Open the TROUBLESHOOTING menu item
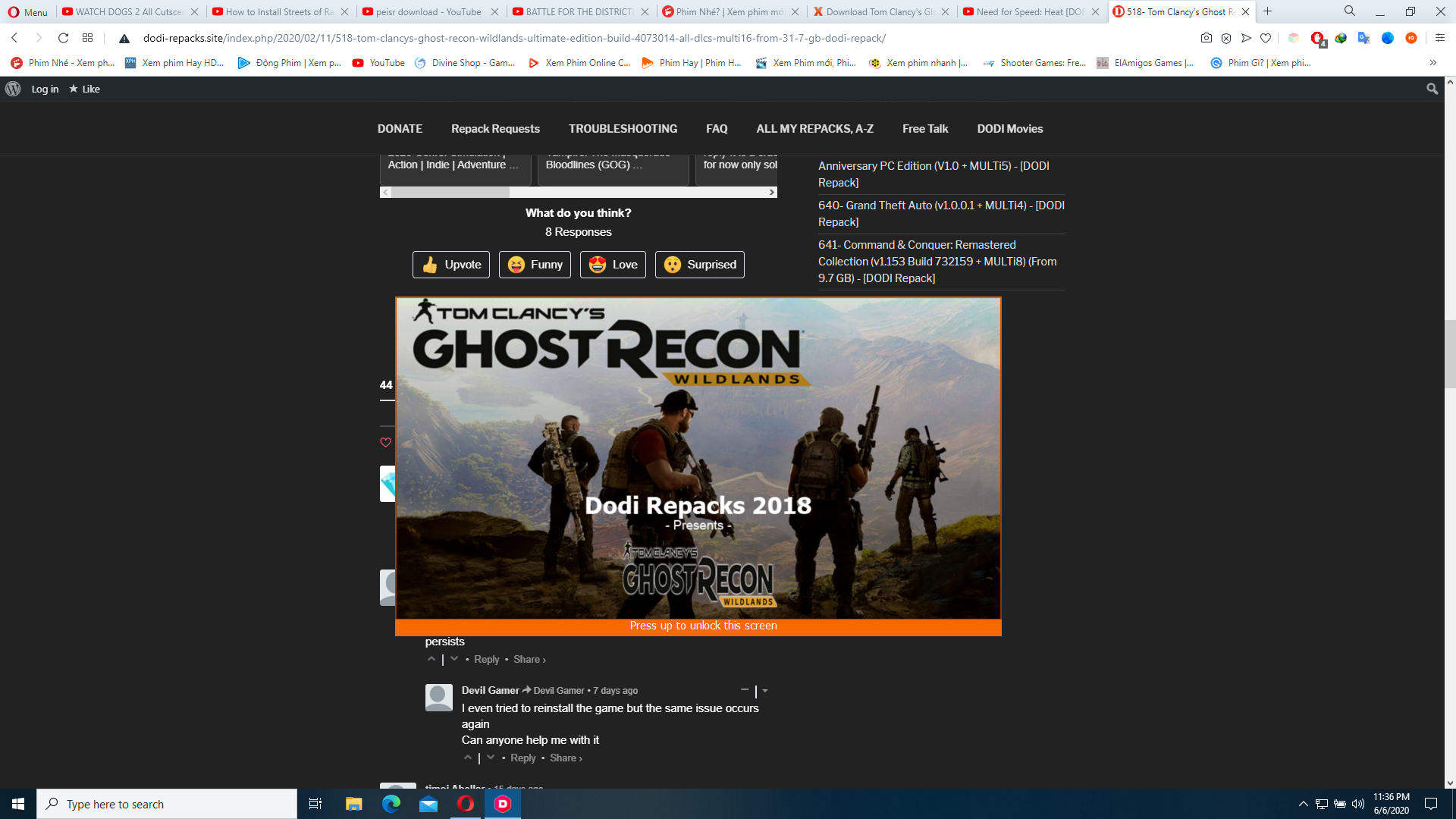 [623, 128]
